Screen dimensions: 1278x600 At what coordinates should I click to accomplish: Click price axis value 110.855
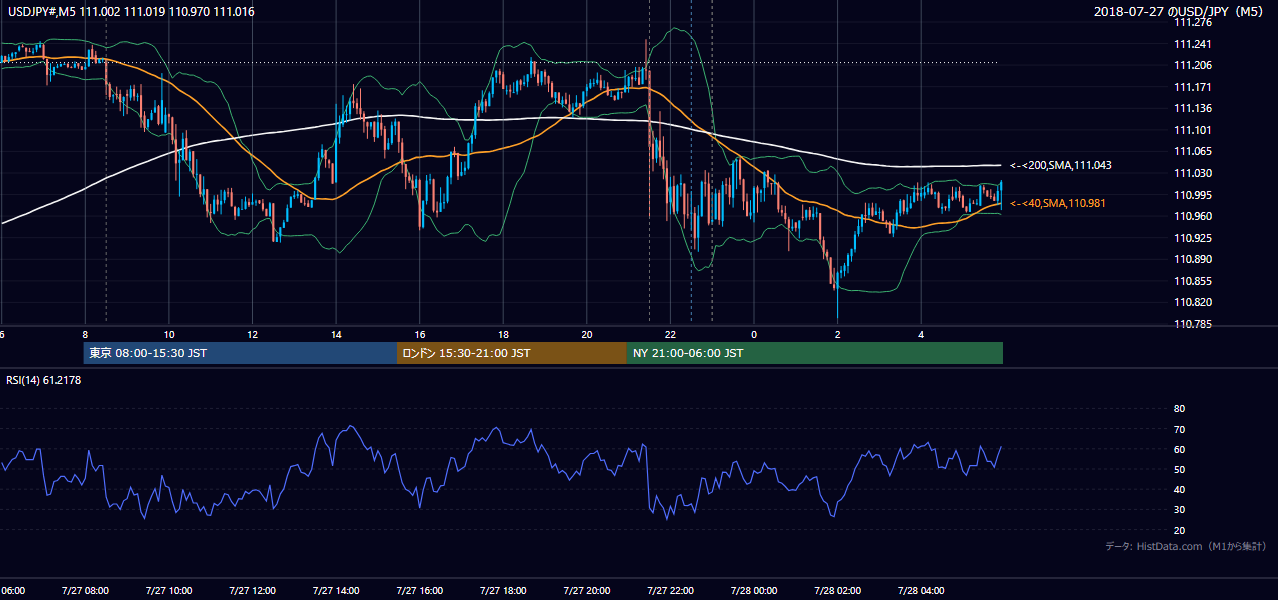[1193, 281]
